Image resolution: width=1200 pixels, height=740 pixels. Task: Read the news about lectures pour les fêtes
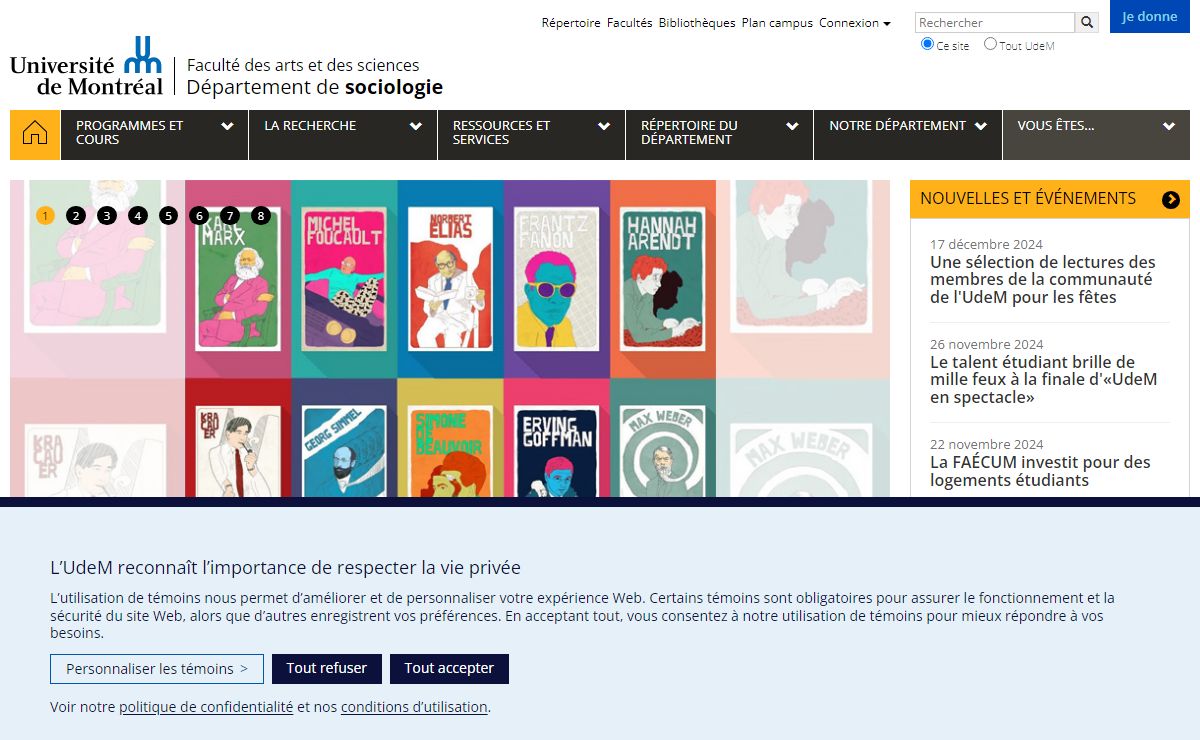1043,280
